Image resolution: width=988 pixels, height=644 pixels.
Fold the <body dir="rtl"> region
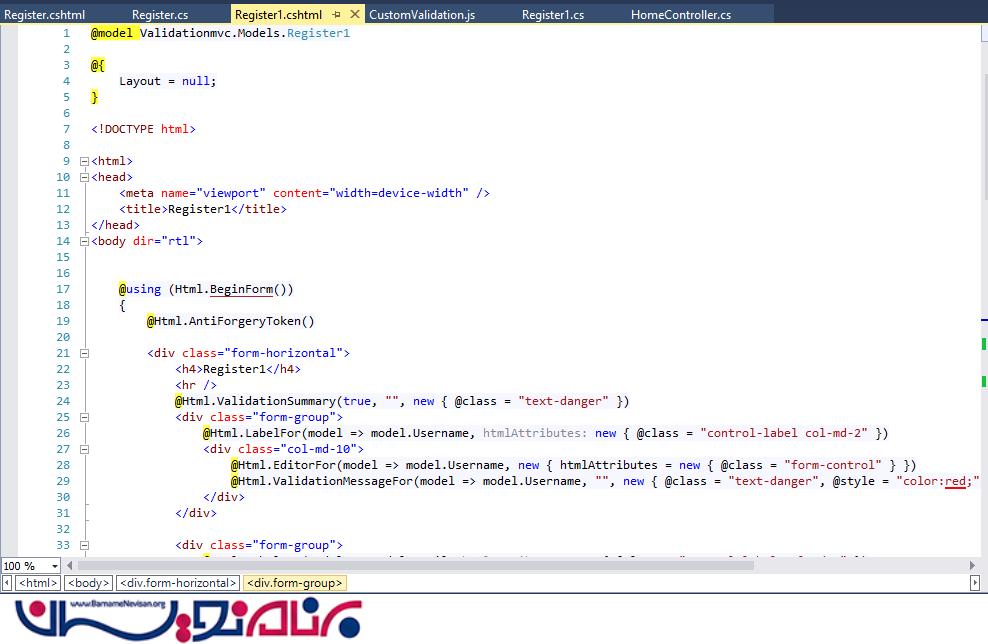[x=84, y=241]
